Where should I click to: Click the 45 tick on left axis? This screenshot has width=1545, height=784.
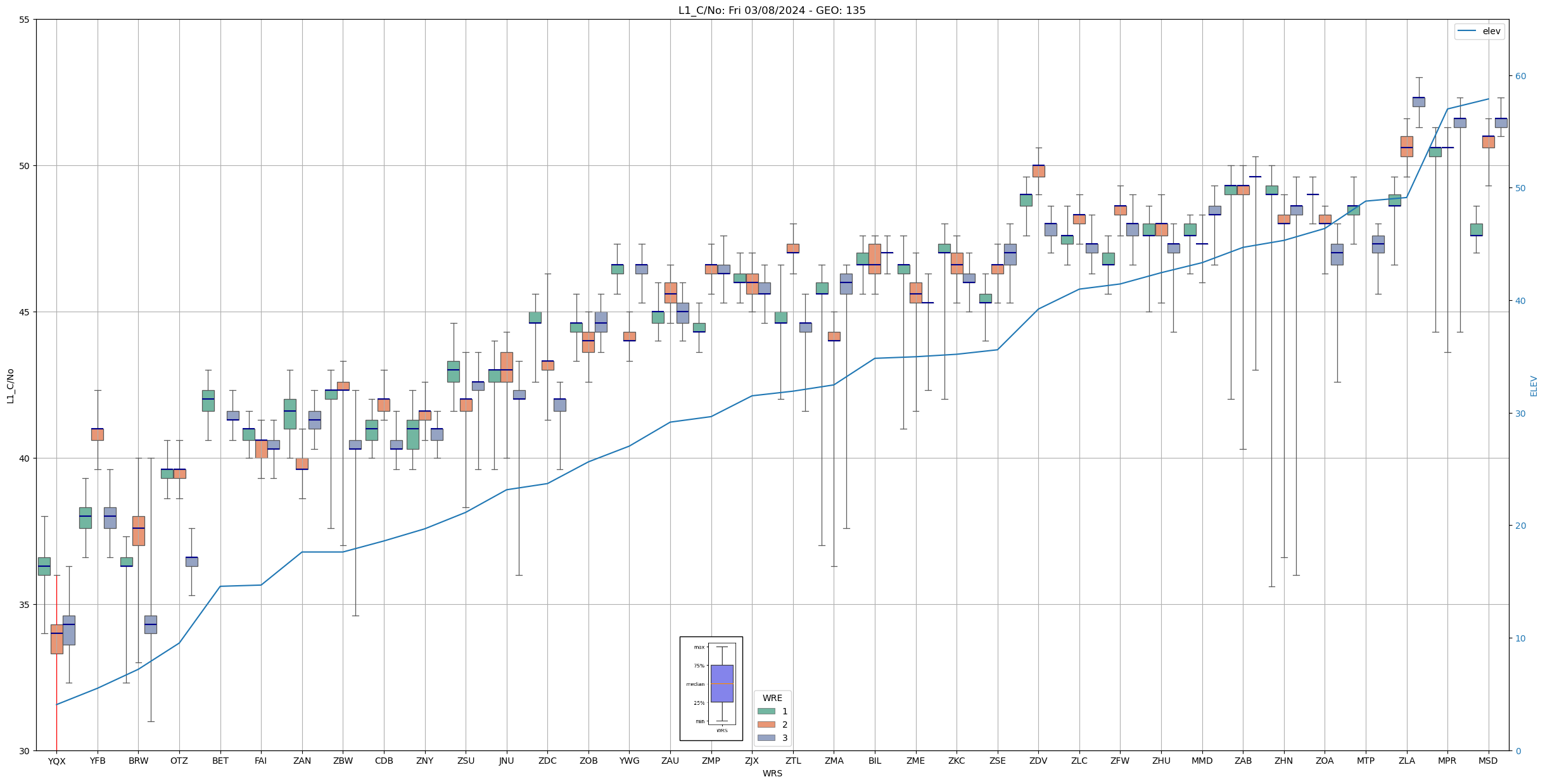25,312
